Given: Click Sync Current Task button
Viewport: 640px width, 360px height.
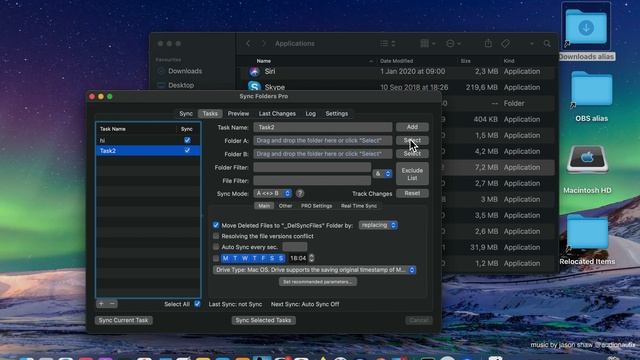Looking at the screenshot, I should [x=123, y=320].
